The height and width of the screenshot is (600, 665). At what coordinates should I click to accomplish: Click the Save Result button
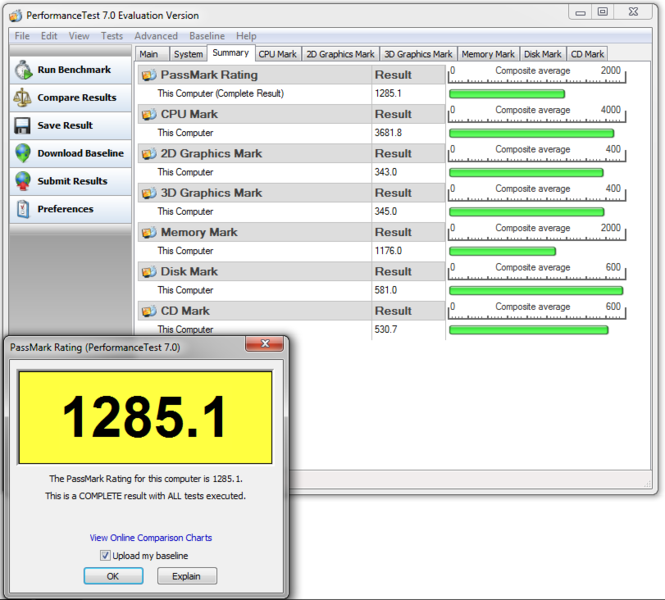[70, 126]
